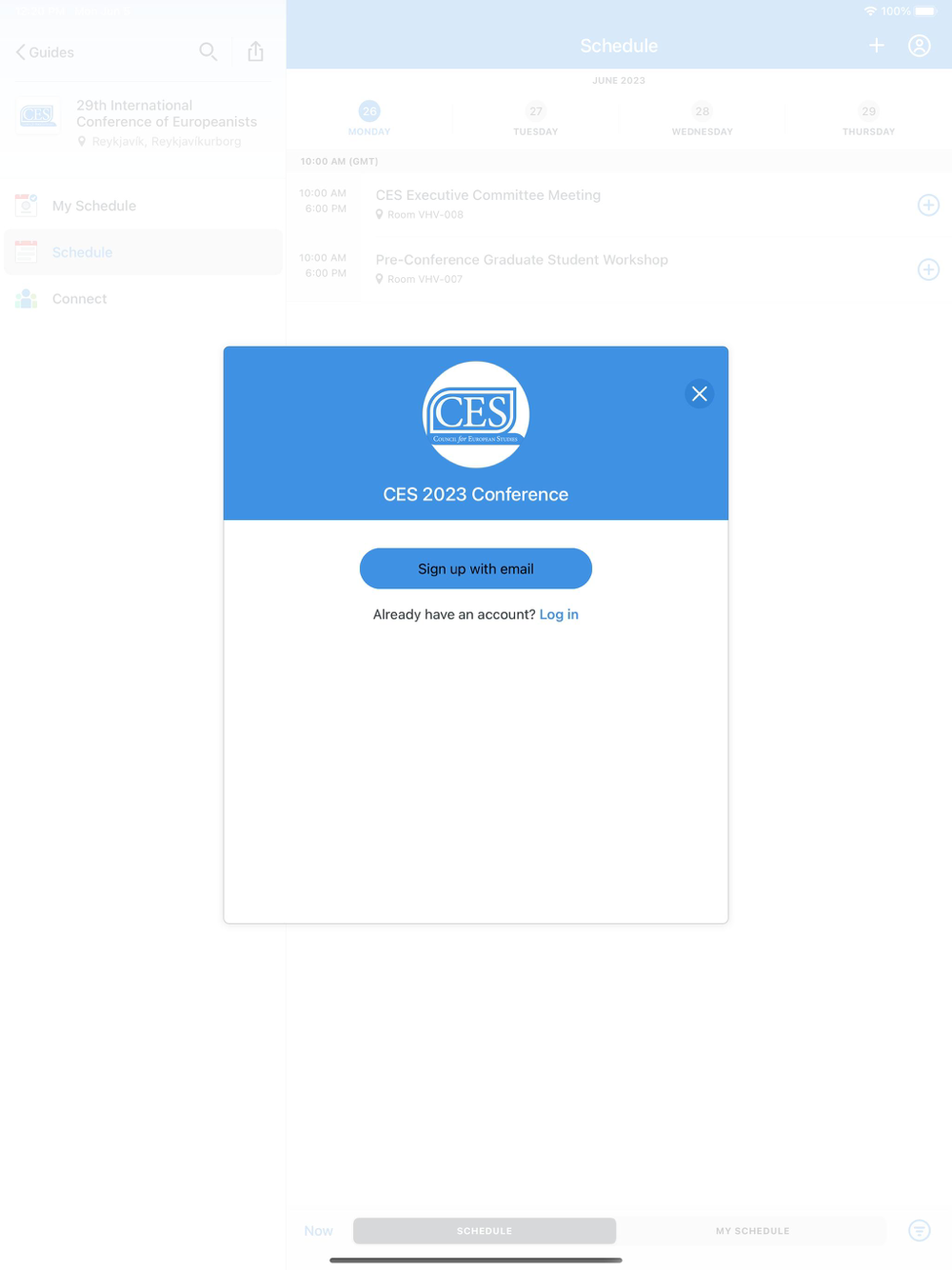This screenshot has width=952, height=1270.
Task: Tap the plus icon in Schedule header
Action: point(877,46)
